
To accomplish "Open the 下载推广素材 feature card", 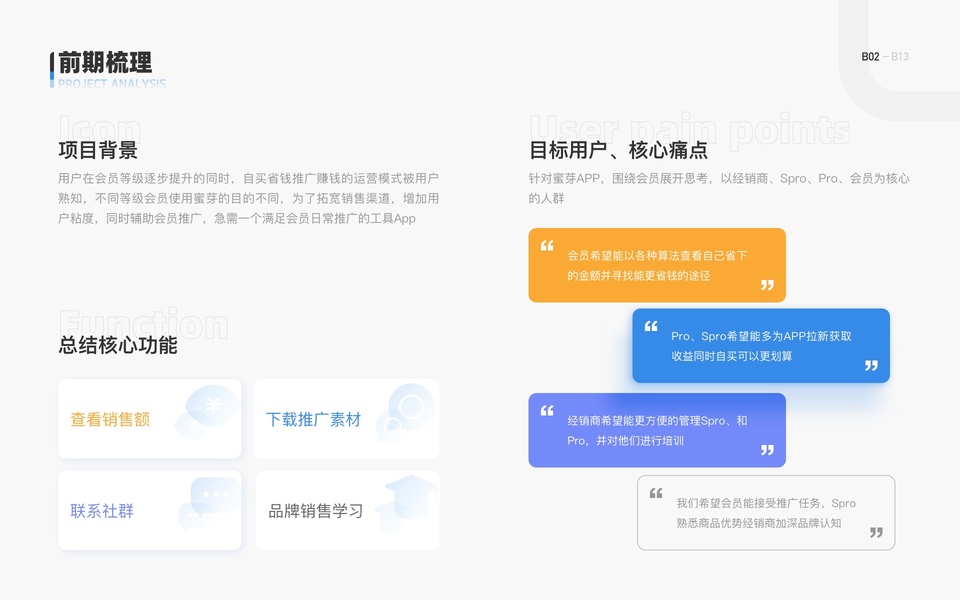I will point(347,419).
